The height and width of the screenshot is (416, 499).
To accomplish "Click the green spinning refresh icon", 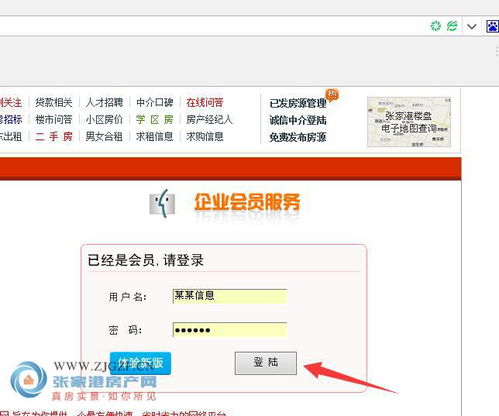I will [x=435, y=26].
